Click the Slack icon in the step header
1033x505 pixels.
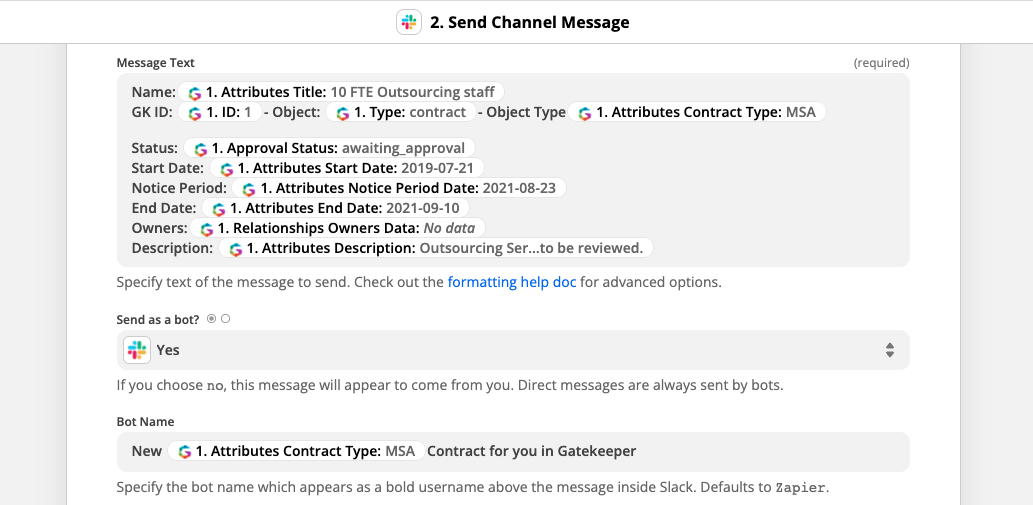pos(408,22)
